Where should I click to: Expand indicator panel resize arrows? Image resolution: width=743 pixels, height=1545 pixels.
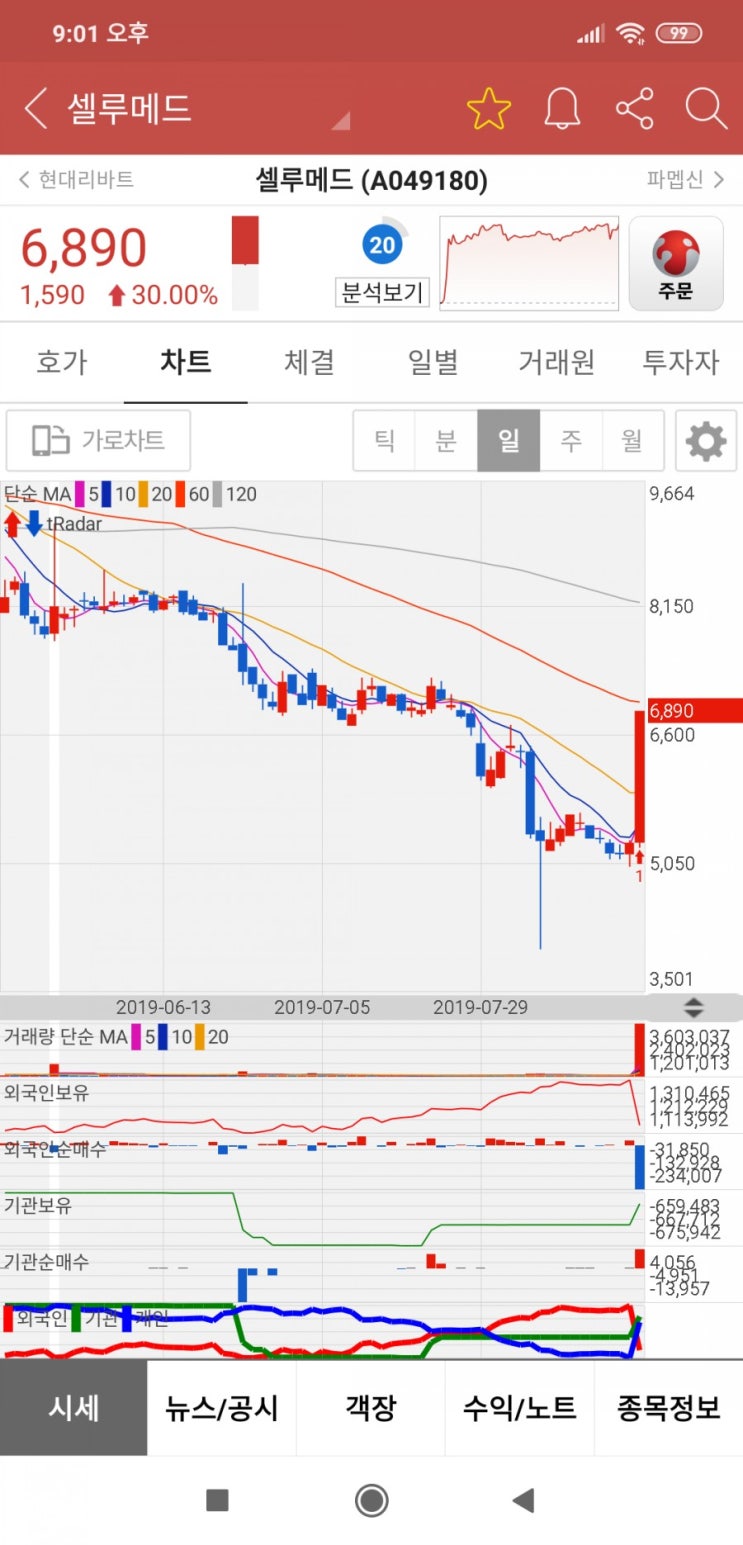[693, 1007]
